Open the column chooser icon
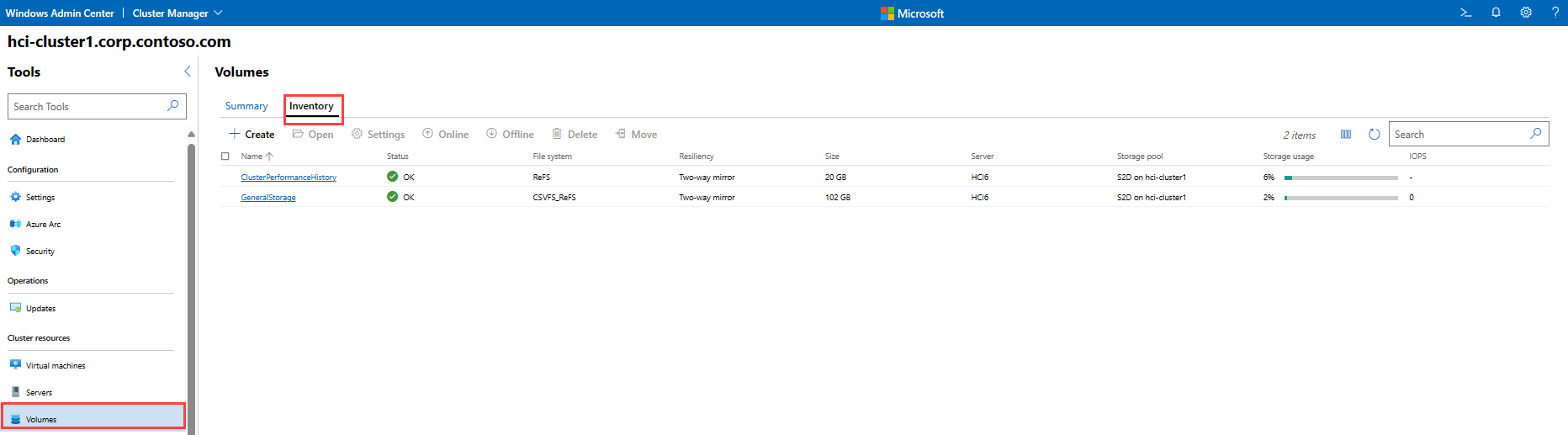 pos(1346,135)
